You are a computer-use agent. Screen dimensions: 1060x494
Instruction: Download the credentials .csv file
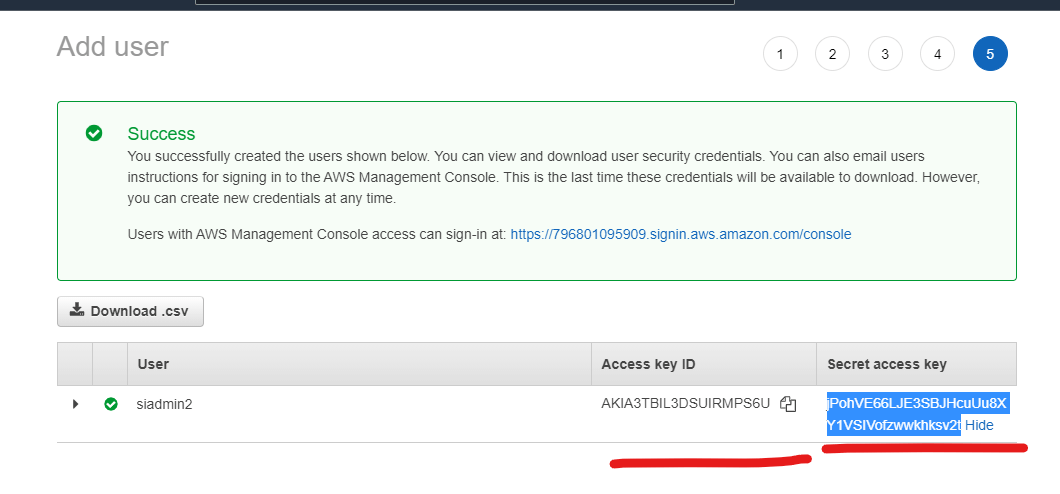[x=130, y=312]
